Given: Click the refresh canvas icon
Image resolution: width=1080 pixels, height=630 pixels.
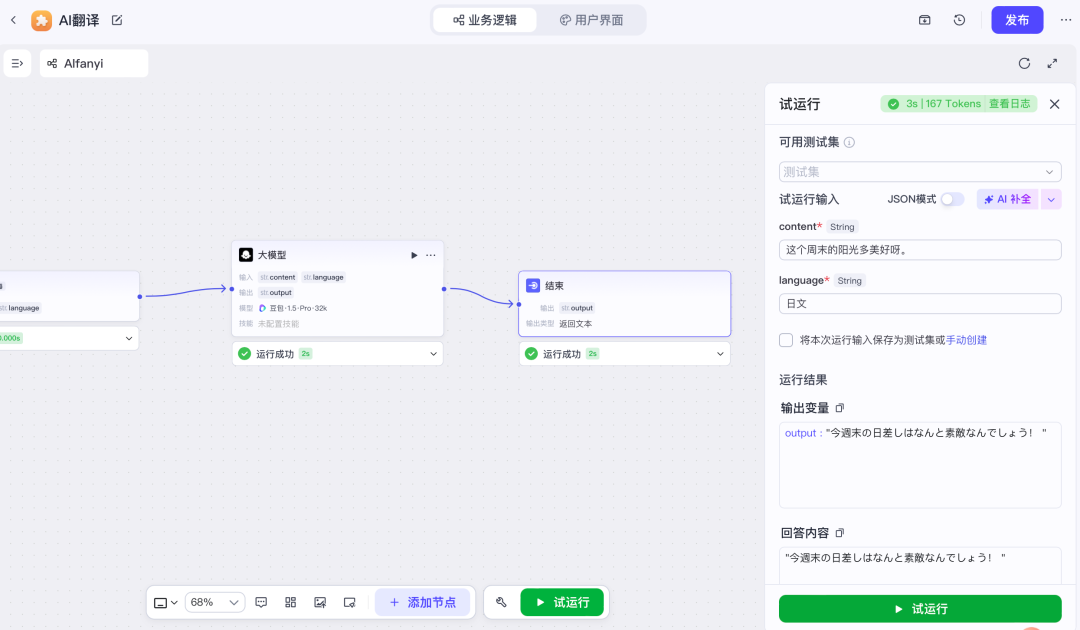Looking at the screenshot, I should [1024, 63].
